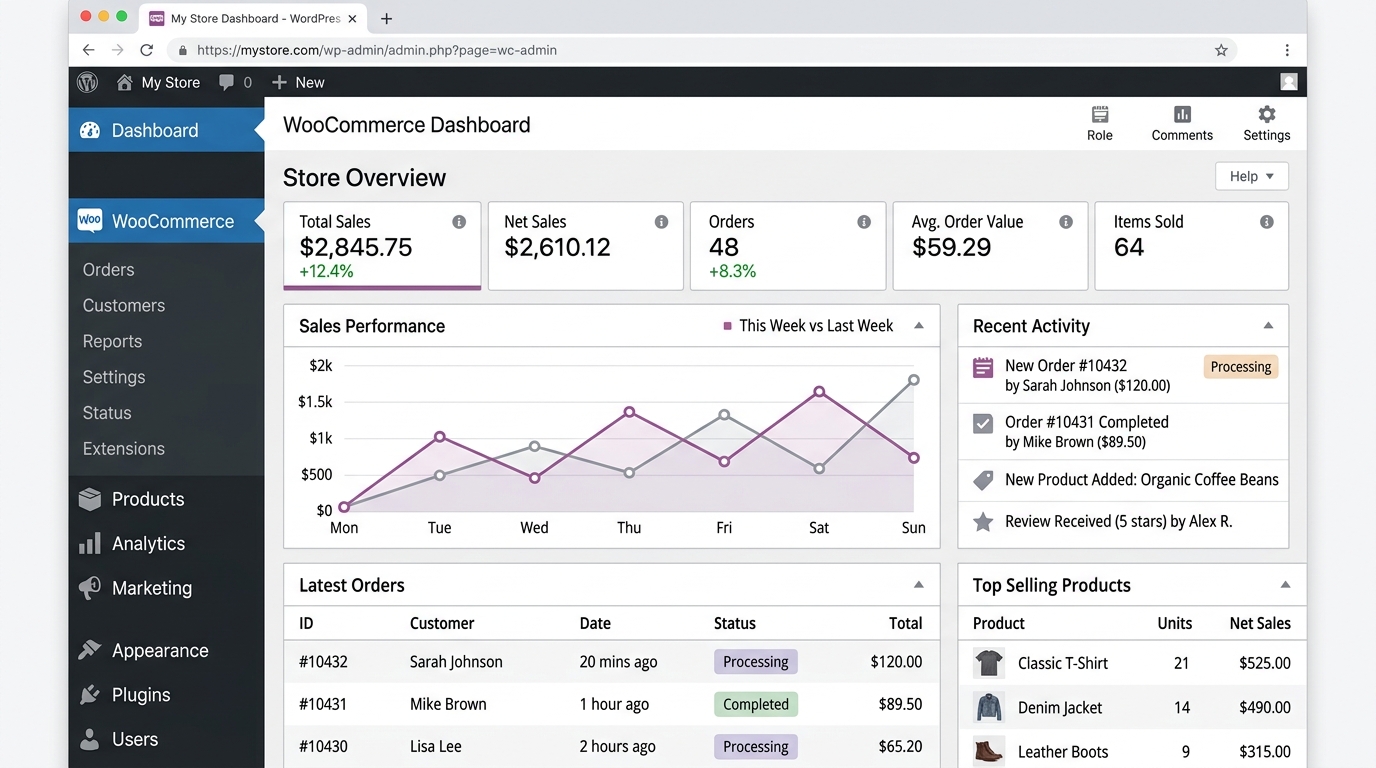Image resolution: width=1376 pixels, height=768 pixels.
Task: Open the Comments icon near Settings
Action: pos(1181,115)
